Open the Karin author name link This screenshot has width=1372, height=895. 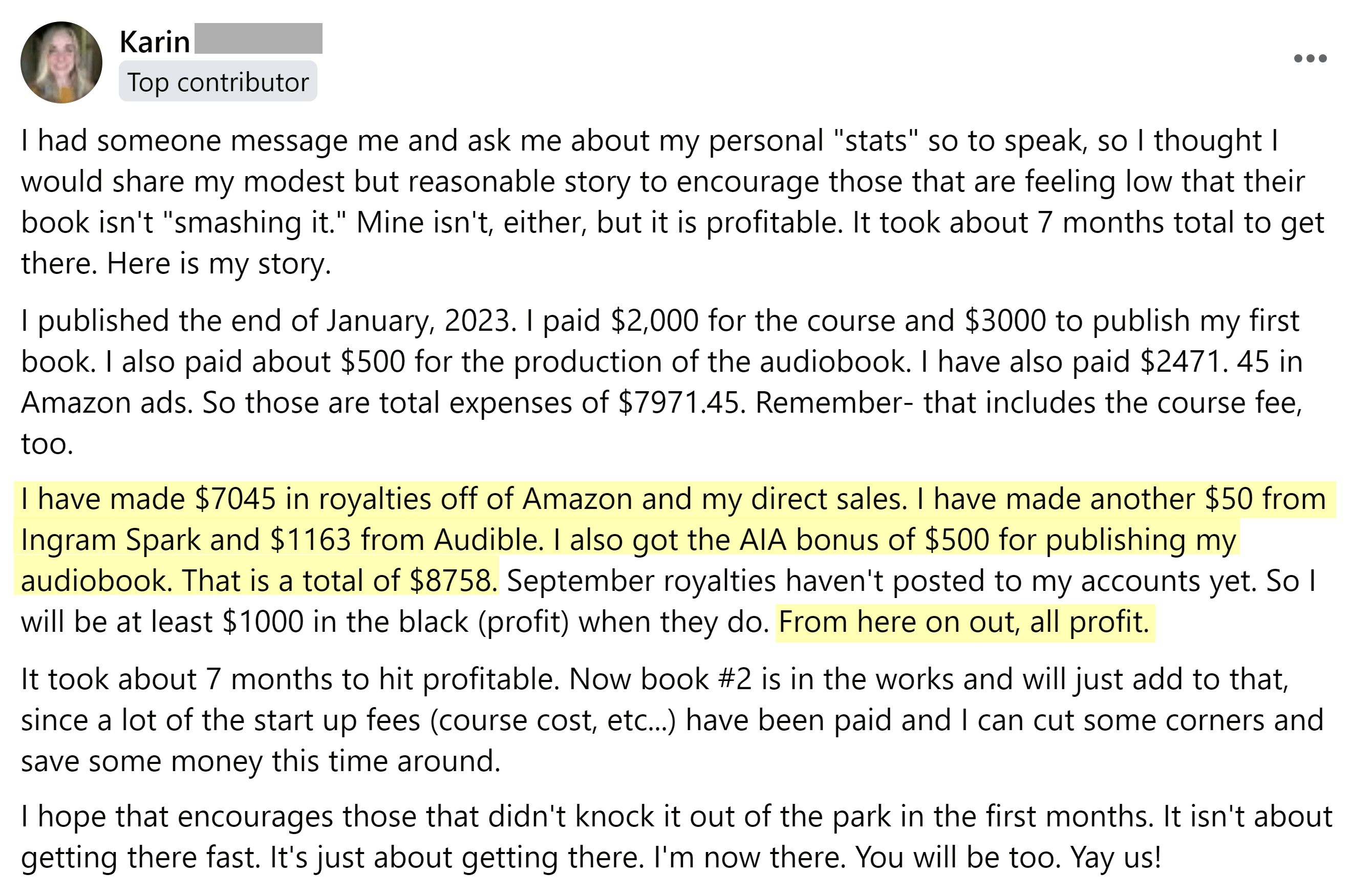coord(155,41)
